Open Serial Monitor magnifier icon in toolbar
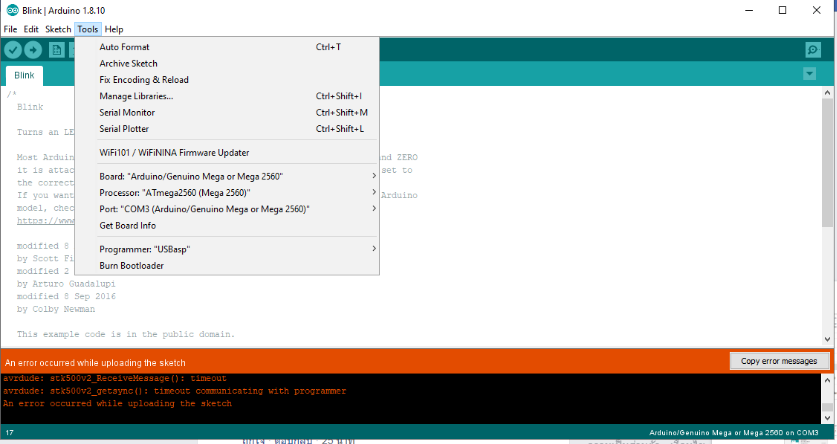The width and height of the screenshot is (837, 444). [x=812, y=50]
